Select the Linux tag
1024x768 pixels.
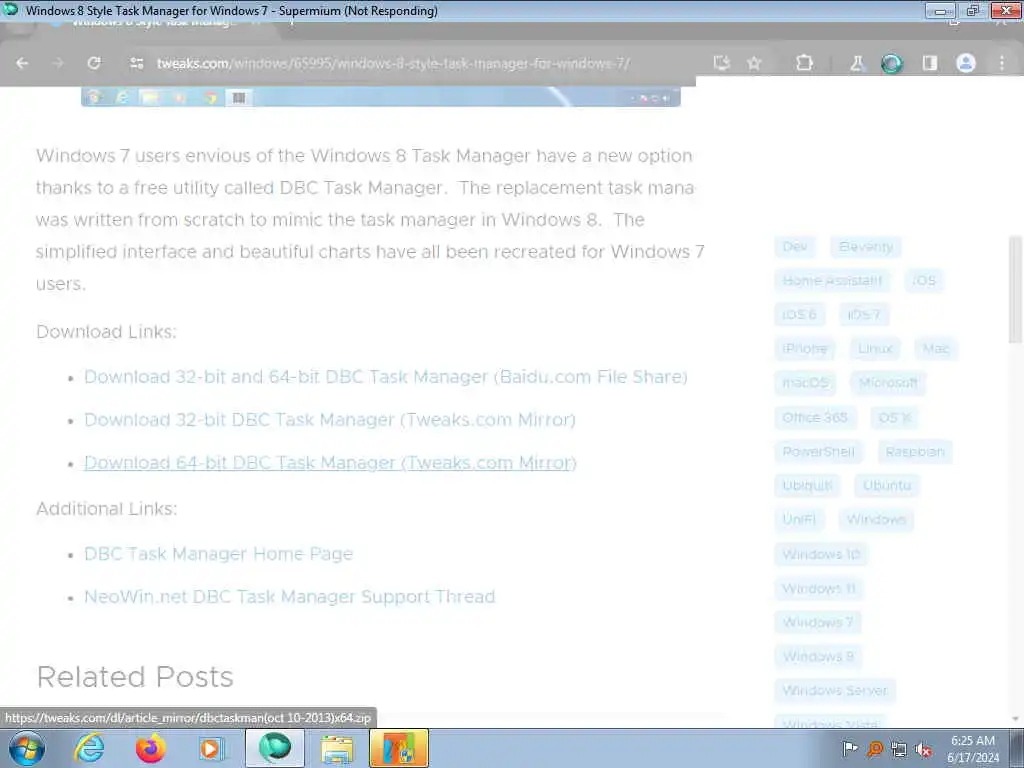[x=875, y=349]
